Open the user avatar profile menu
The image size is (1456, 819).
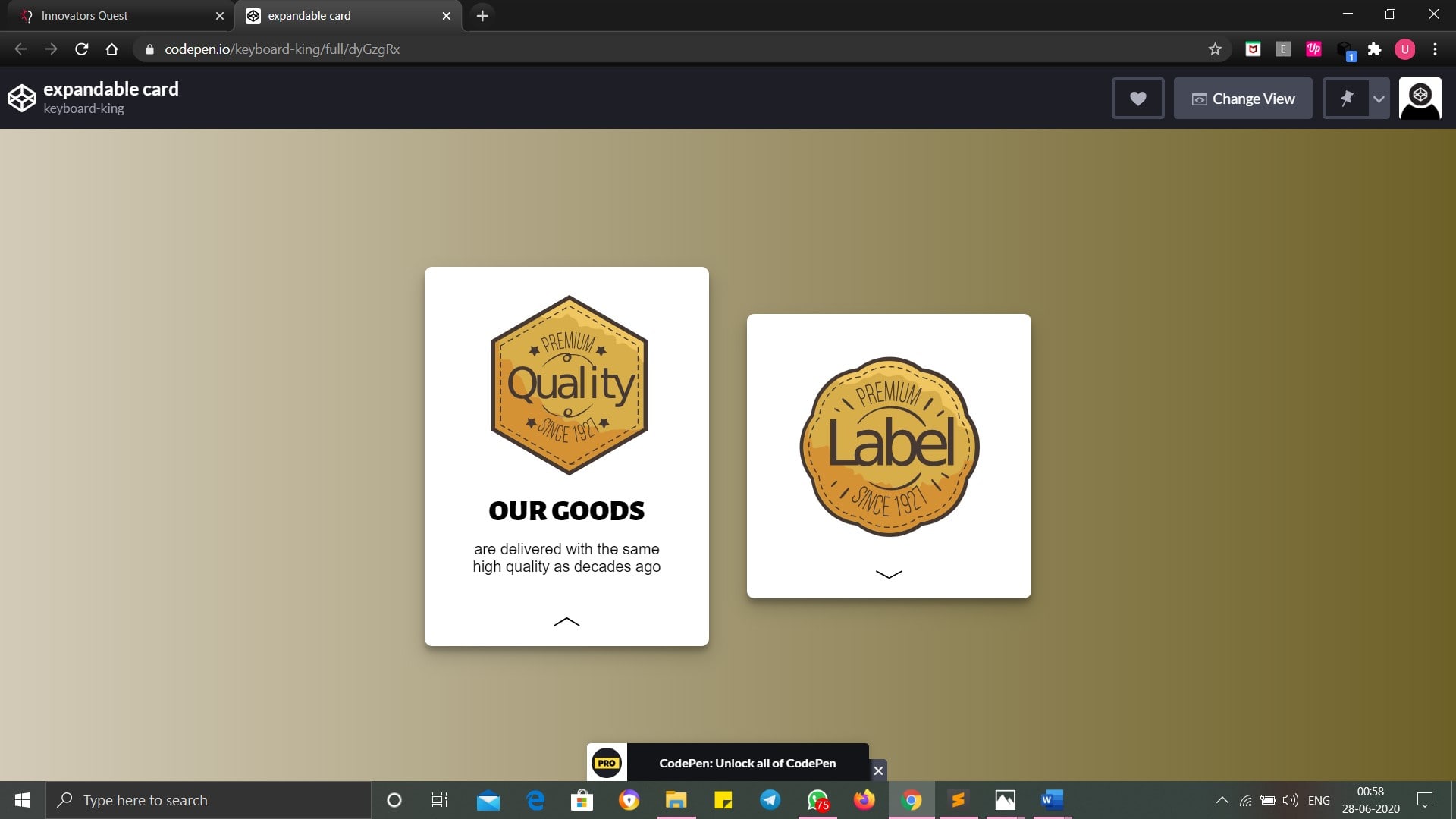[1420, 99]
